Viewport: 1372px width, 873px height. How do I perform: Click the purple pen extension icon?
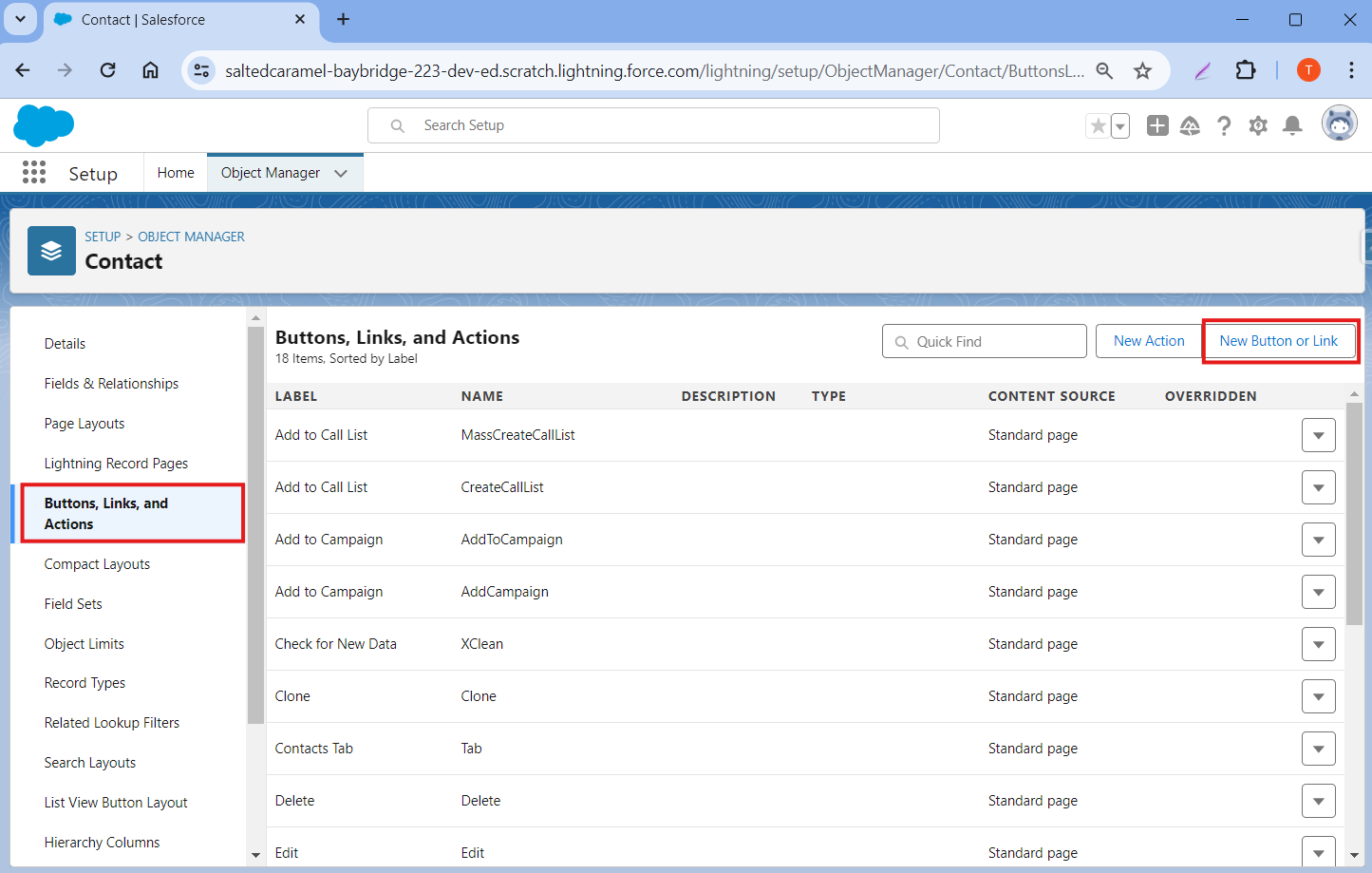pyautogui.click(x=1203, y=70)
